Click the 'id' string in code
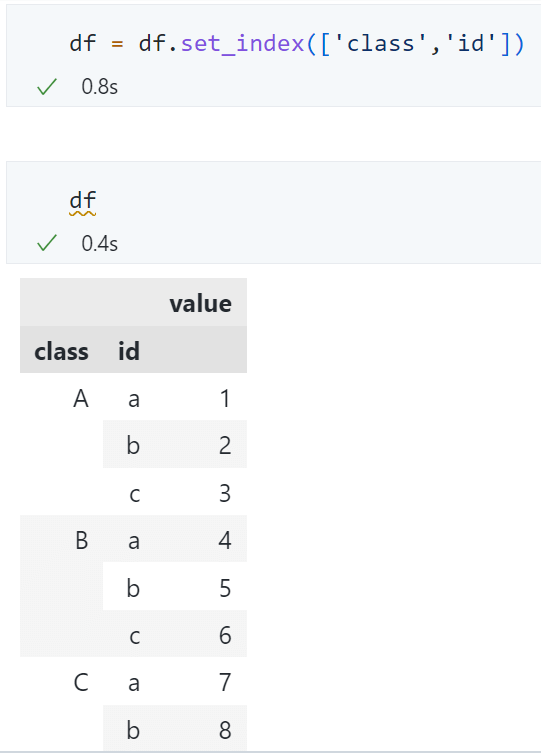 (471, 44)
